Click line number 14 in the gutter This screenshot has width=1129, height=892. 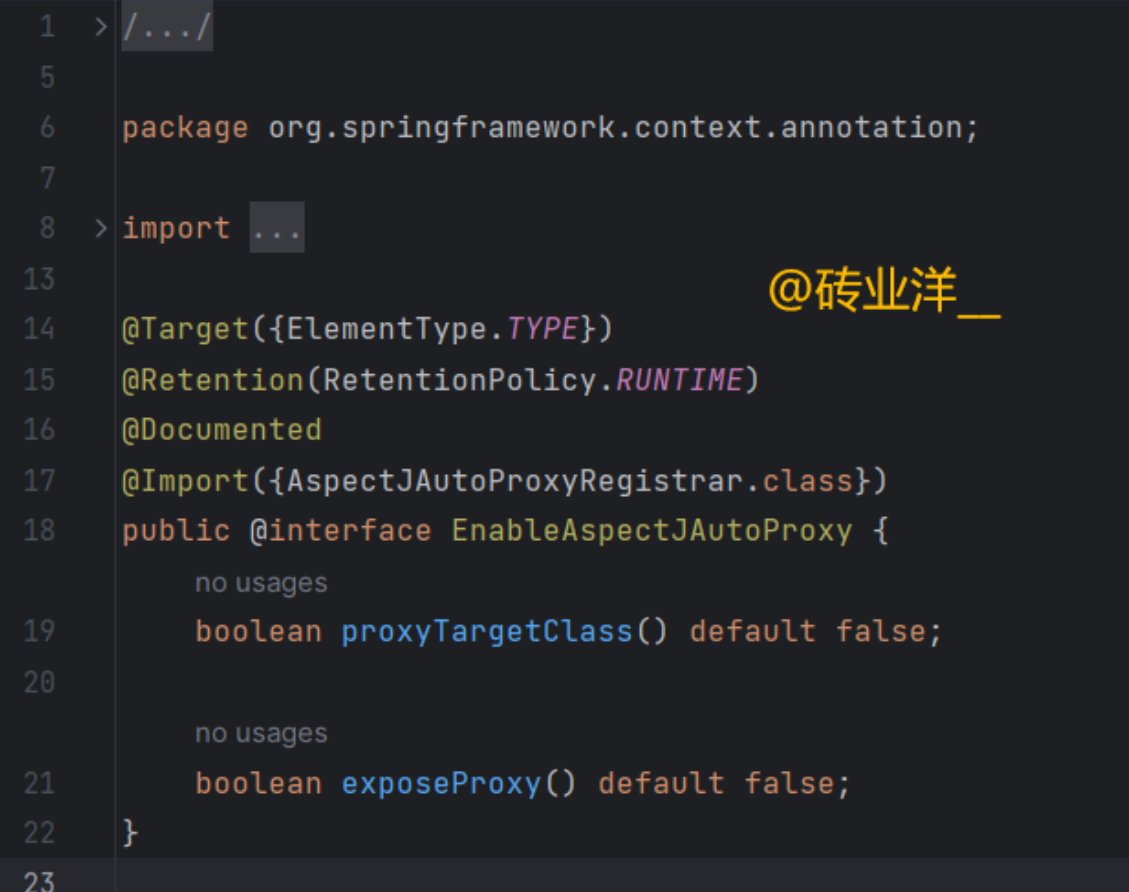coord(39,329)
